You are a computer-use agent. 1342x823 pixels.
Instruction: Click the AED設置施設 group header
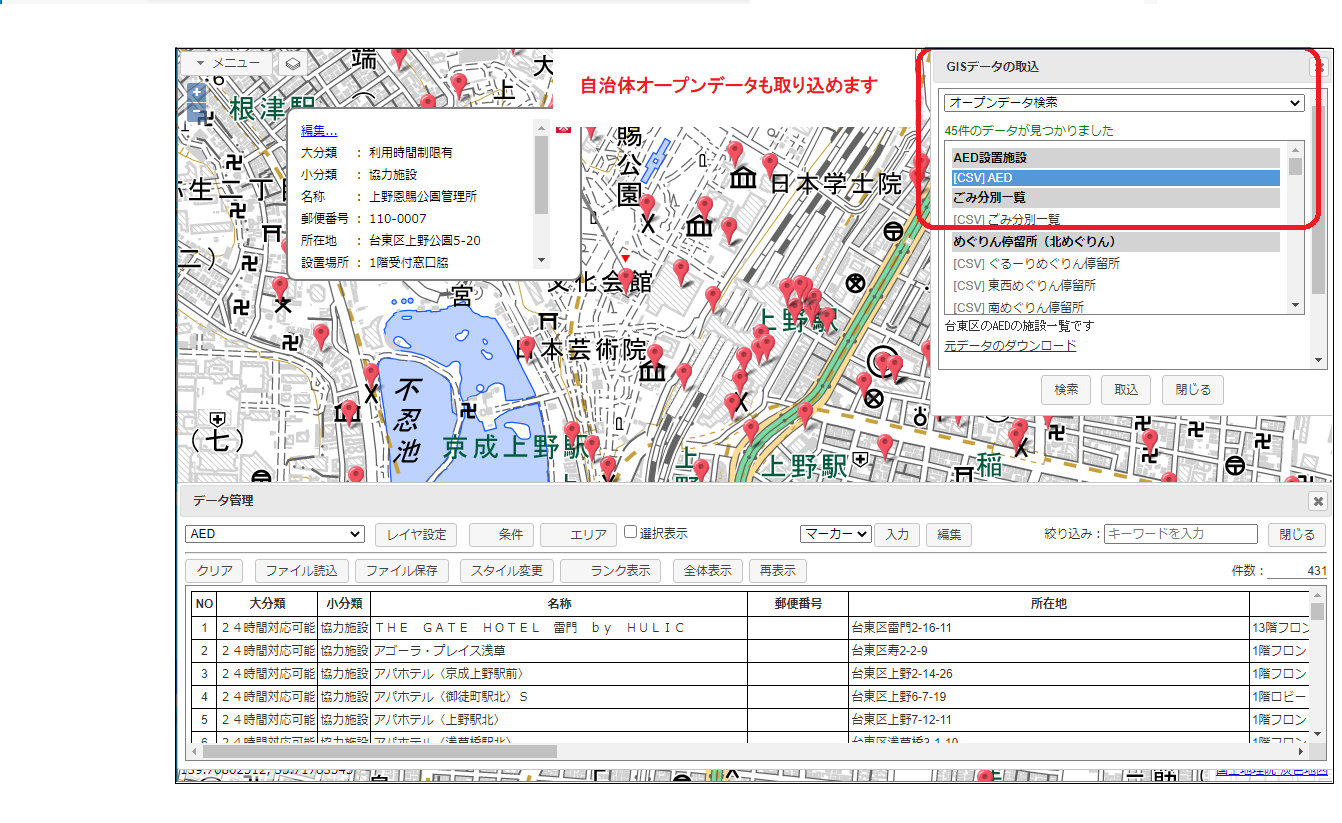[x=1116, y=158]
